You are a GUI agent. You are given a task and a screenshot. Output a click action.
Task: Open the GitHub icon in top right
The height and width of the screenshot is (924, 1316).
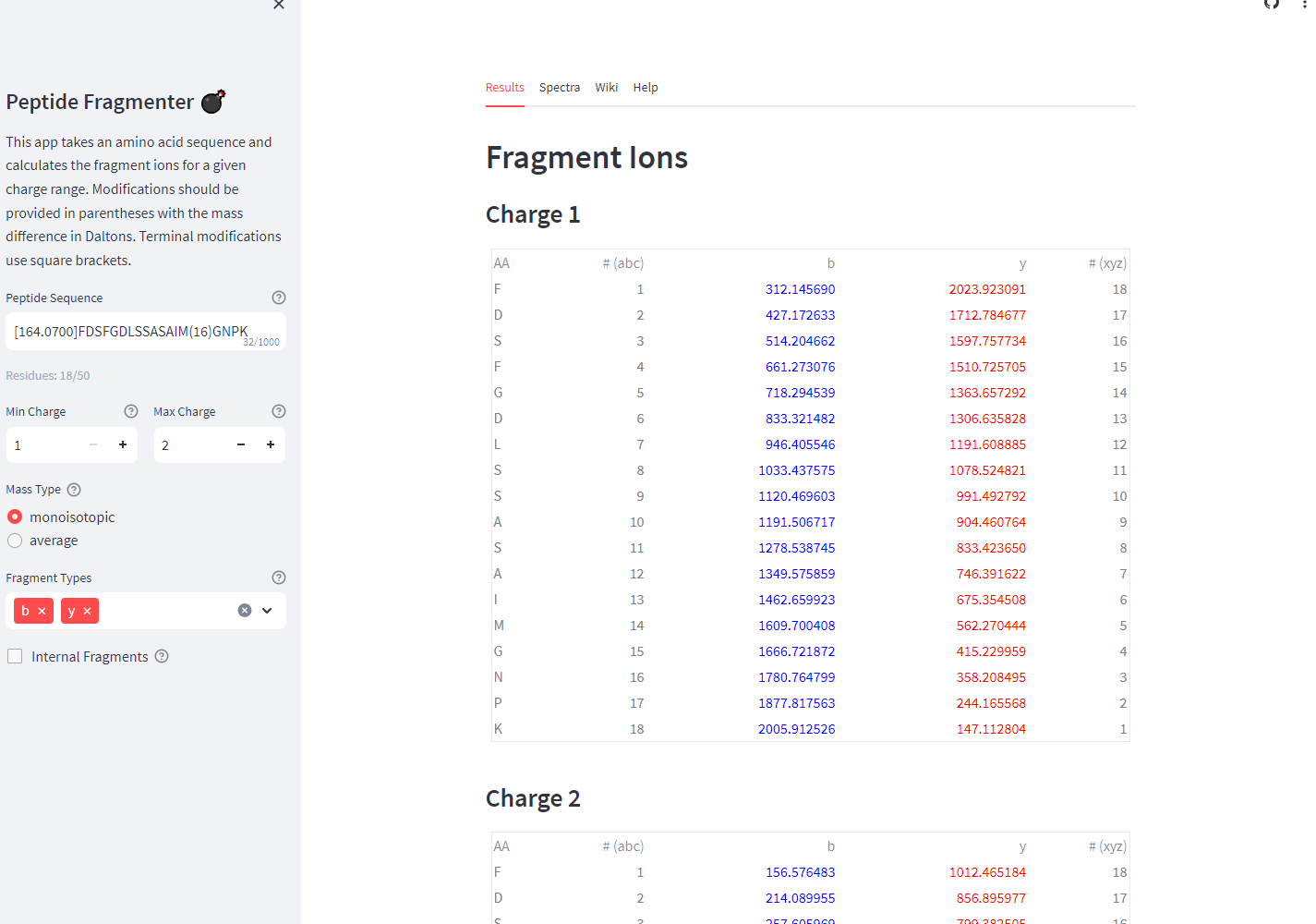[x=1272, y=4]
